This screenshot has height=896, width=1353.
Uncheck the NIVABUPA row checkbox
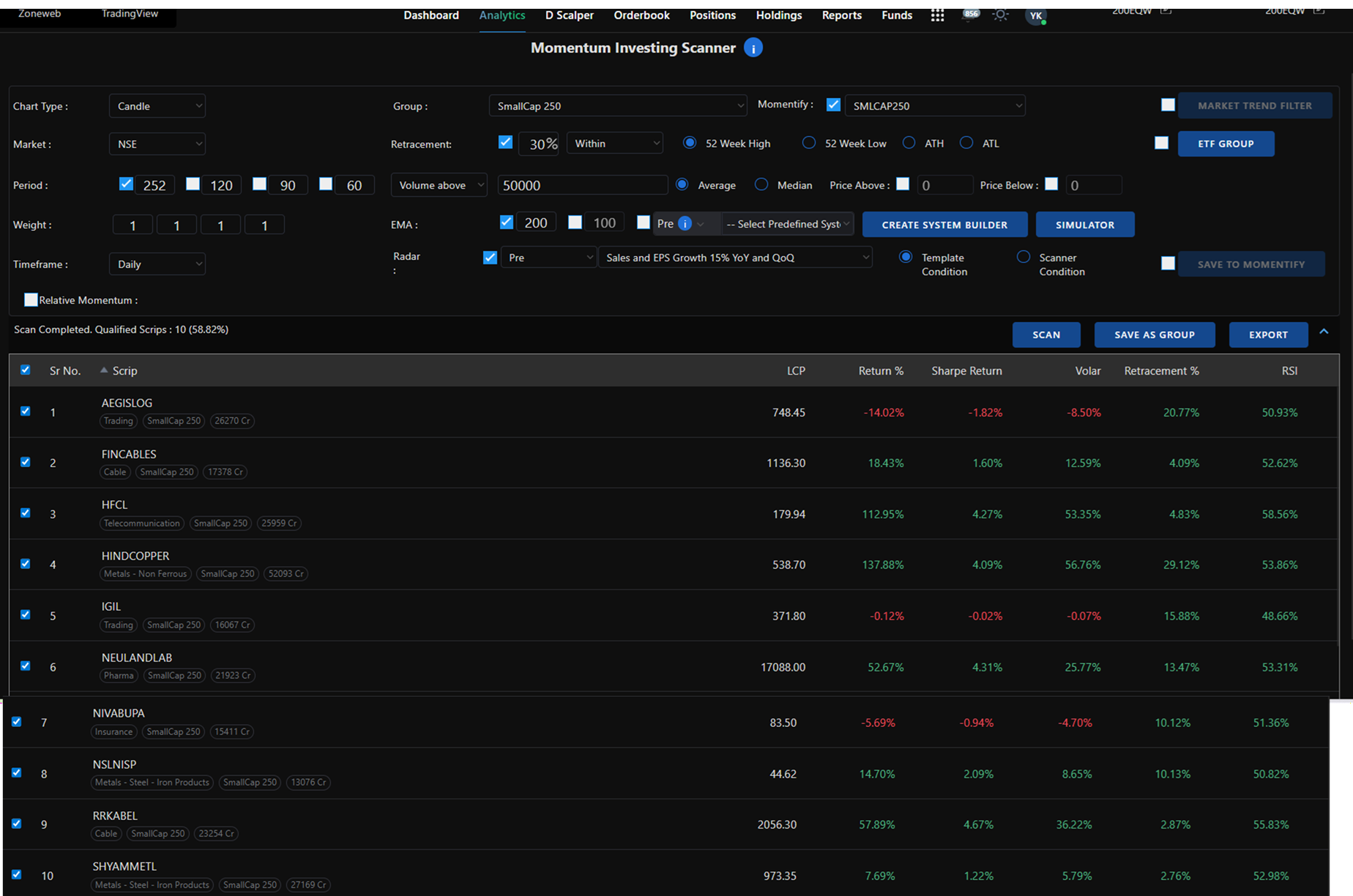(17, 722)
